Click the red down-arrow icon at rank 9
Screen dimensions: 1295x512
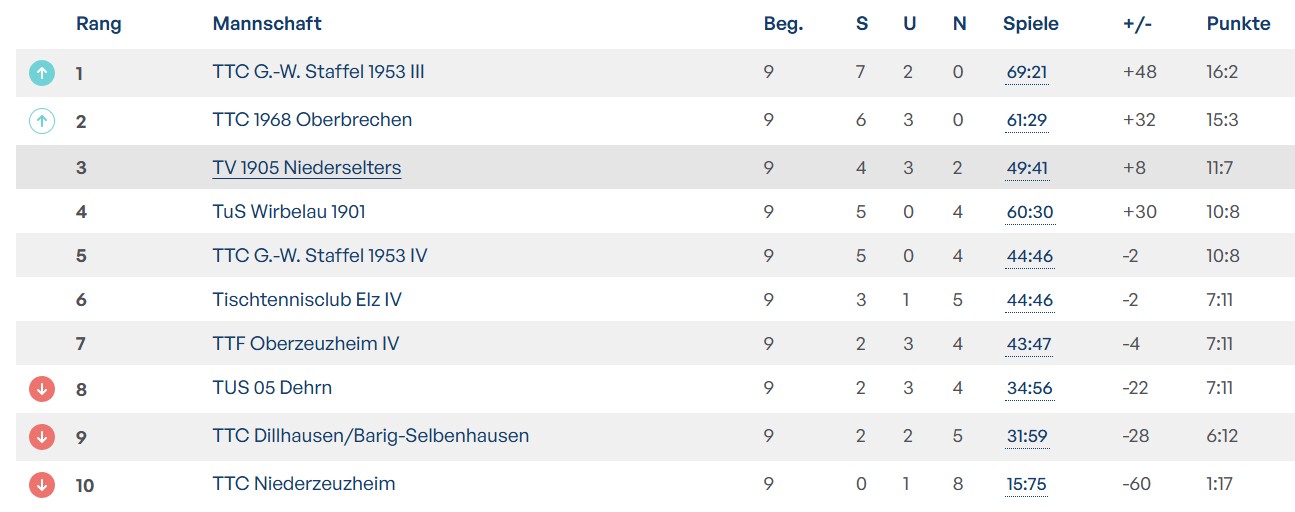point(41,437)
